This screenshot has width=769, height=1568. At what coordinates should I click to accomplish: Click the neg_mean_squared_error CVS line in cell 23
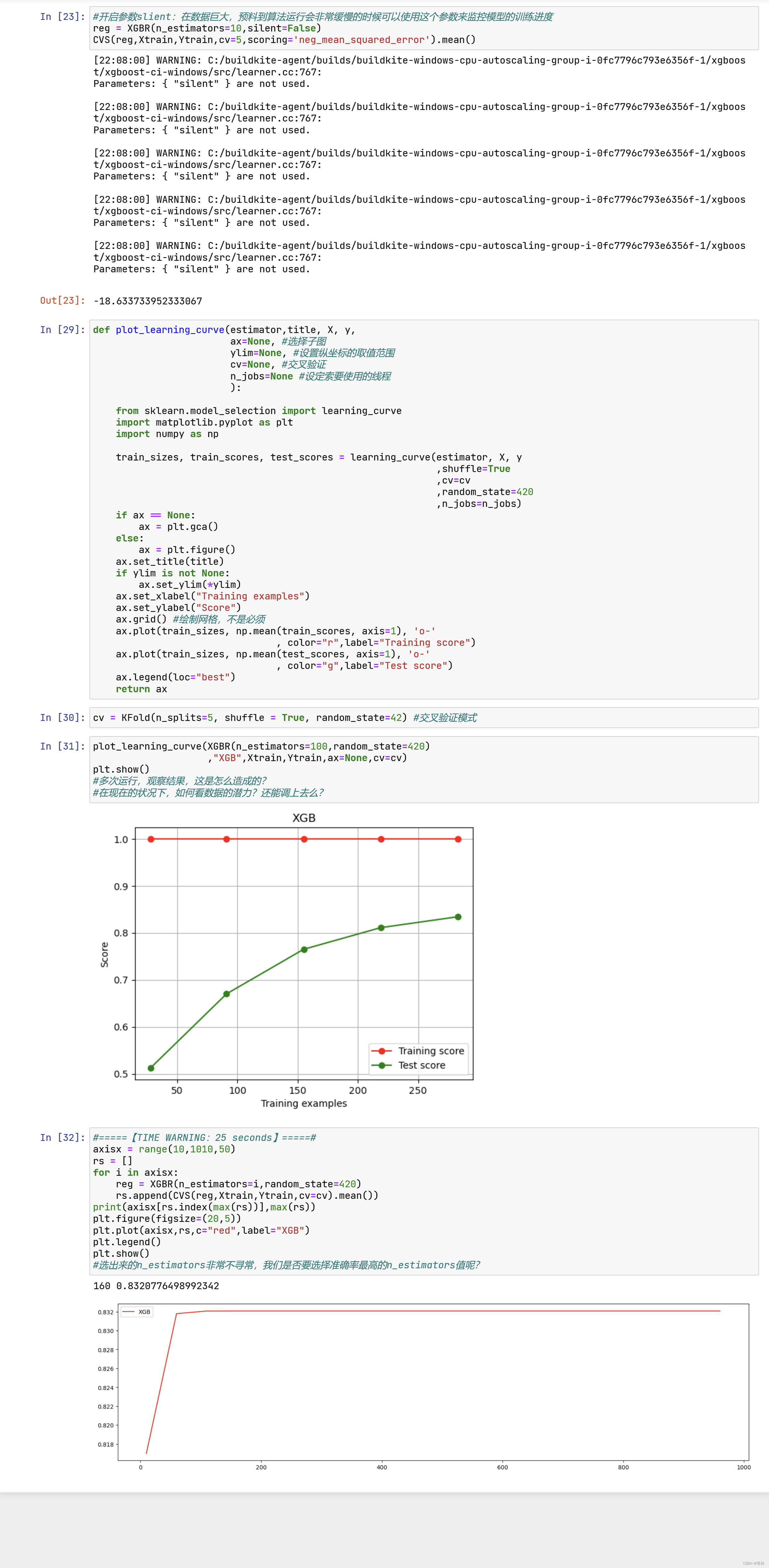click(284, 40)
